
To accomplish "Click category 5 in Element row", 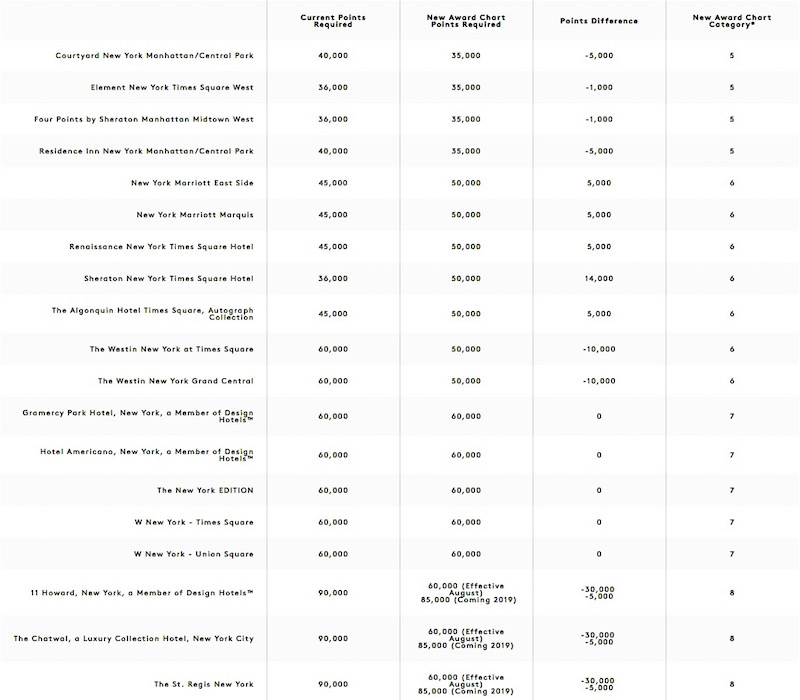I will click(x=732, y=87).
